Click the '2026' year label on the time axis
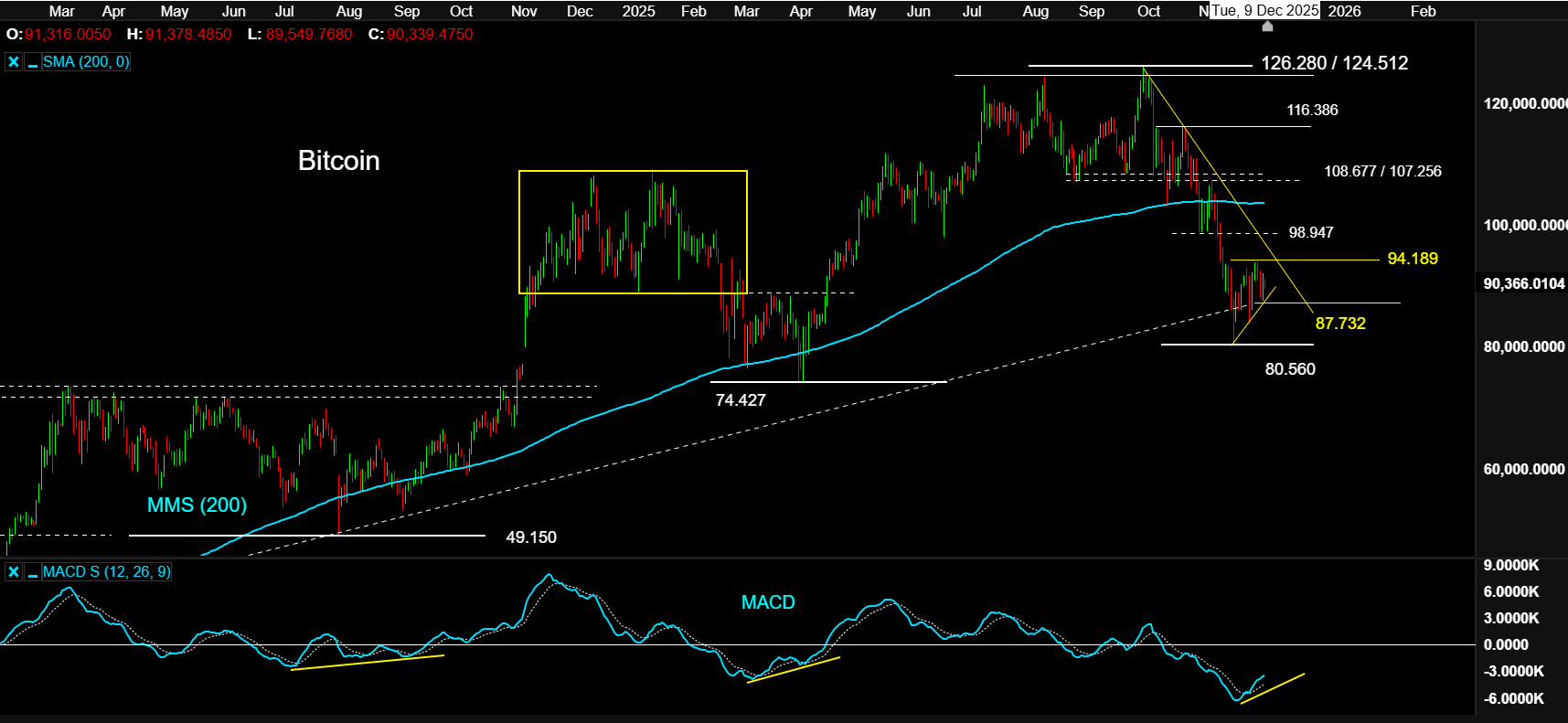Image resolution: width=1568 pixels, height=723 pixels. click(1344, 11)
